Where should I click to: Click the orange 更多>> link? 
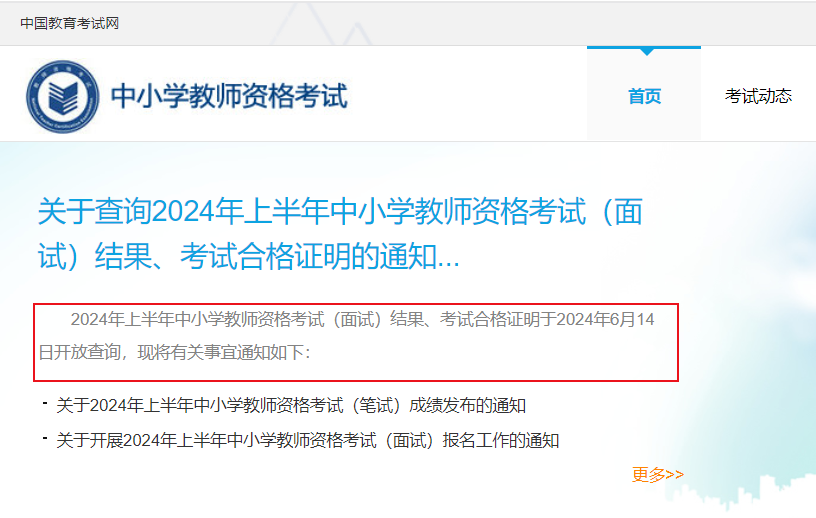pyautogui.click(x=658, y=475)
